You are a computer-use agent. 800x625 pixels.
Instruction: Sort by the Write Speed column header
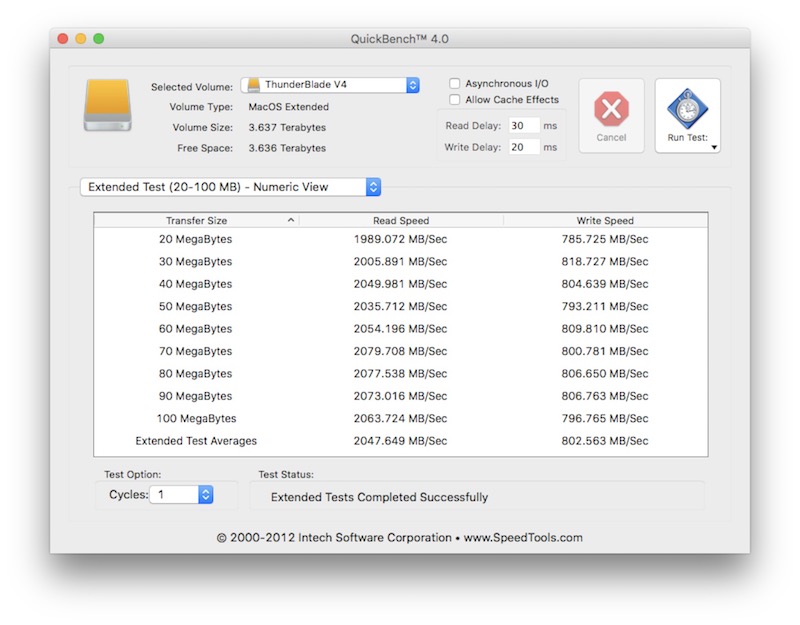[605, 220]
